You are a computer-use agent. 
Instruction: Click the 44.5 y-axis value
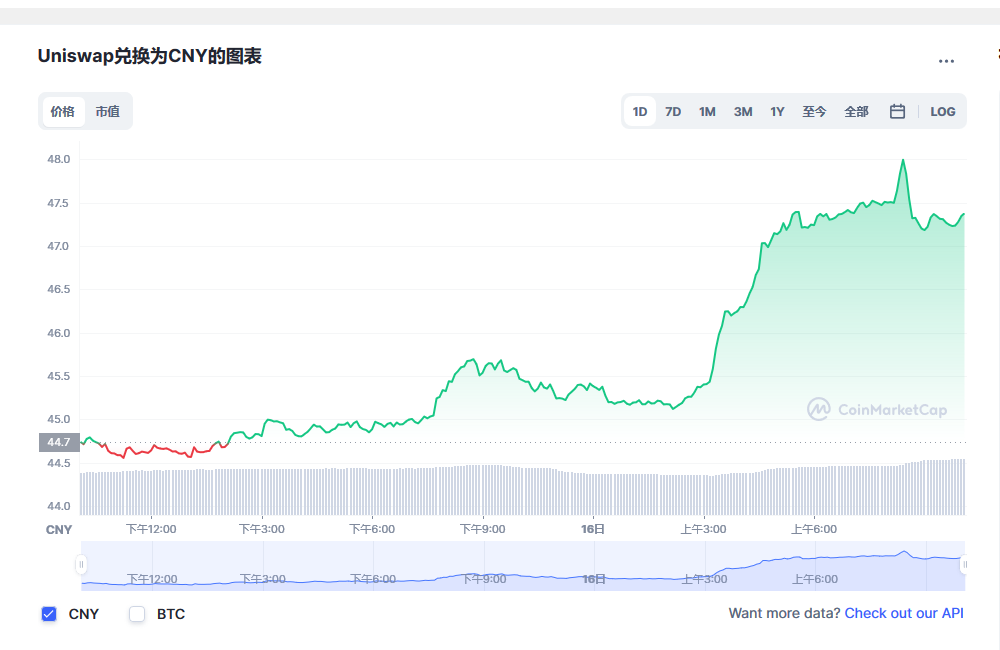click(59, 463)
